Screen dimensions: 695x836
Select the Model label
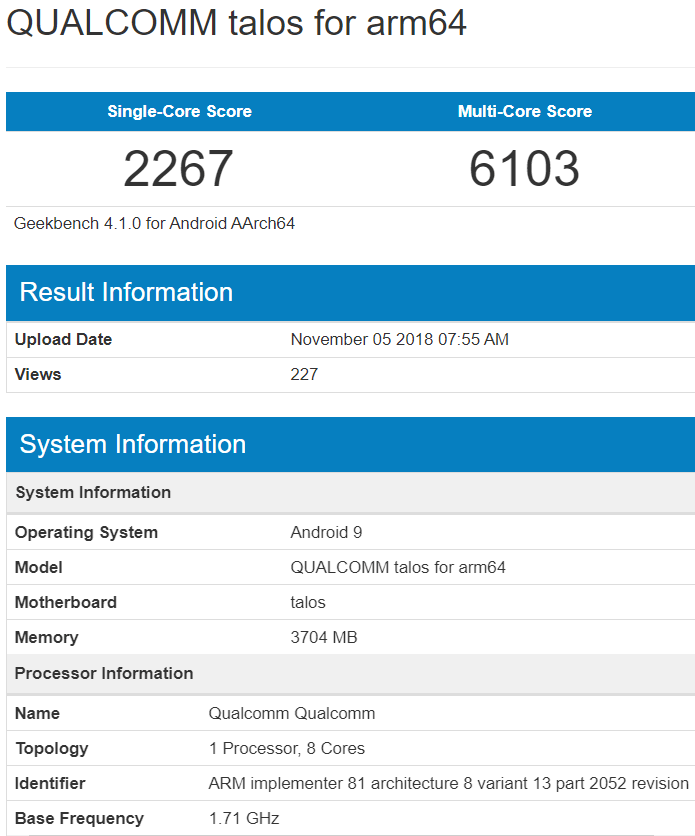[38, 567]
